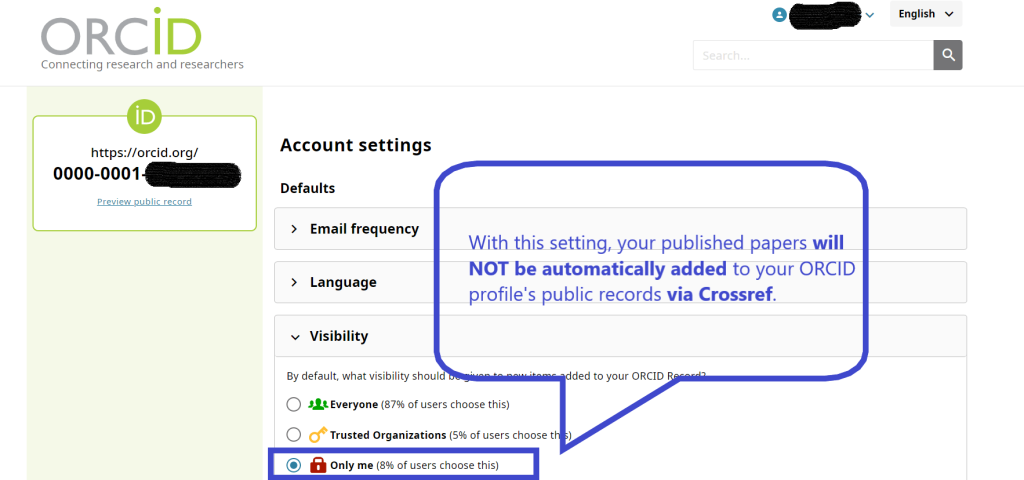Click the ORCID logo
1024x480 pixels.
coord(121,33)
